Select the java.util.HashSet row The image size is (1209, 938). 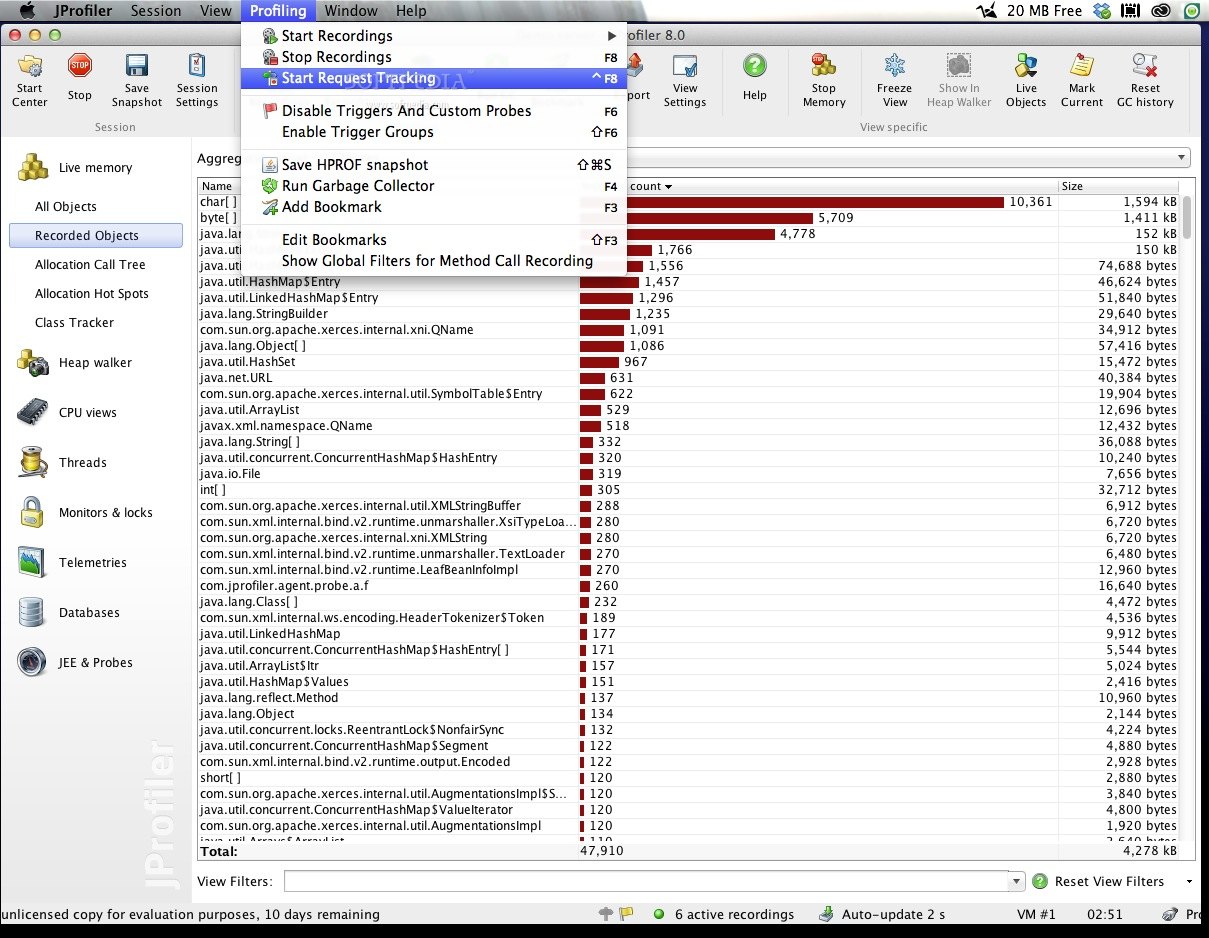688,362
